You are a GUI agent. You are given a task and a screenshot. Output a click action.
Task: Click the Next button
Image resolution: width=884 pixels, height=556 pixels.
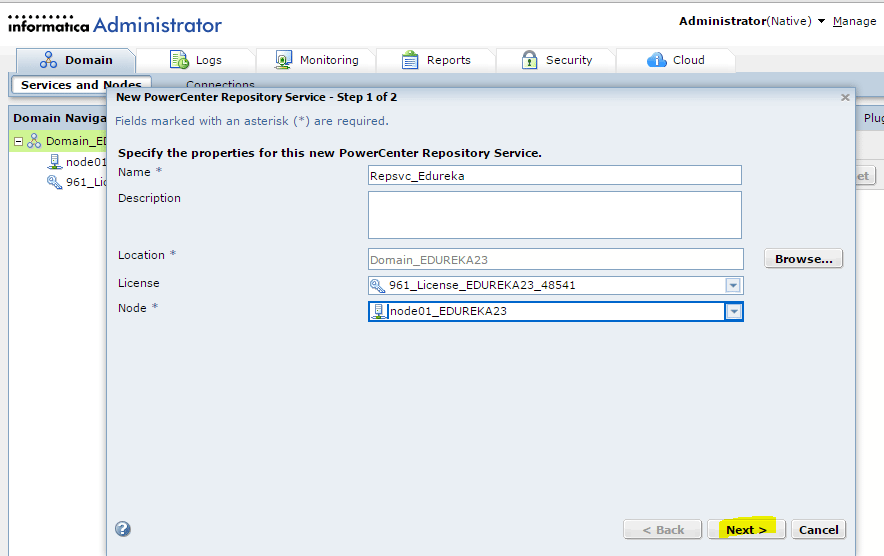coord(746,530)
